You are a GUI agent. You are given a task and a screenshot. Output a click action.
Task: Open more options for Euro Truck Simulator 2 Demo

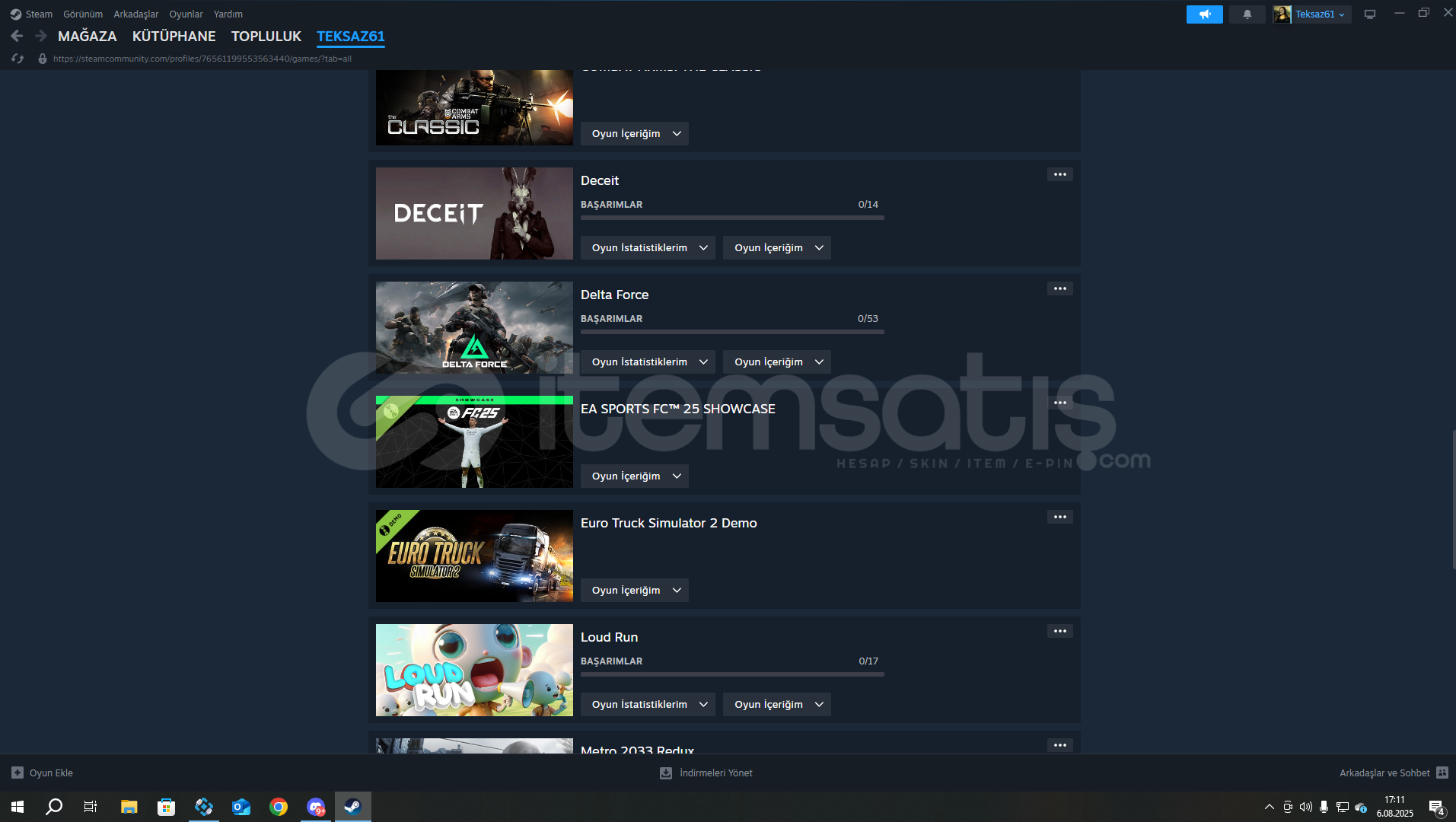click(1059, 517)
